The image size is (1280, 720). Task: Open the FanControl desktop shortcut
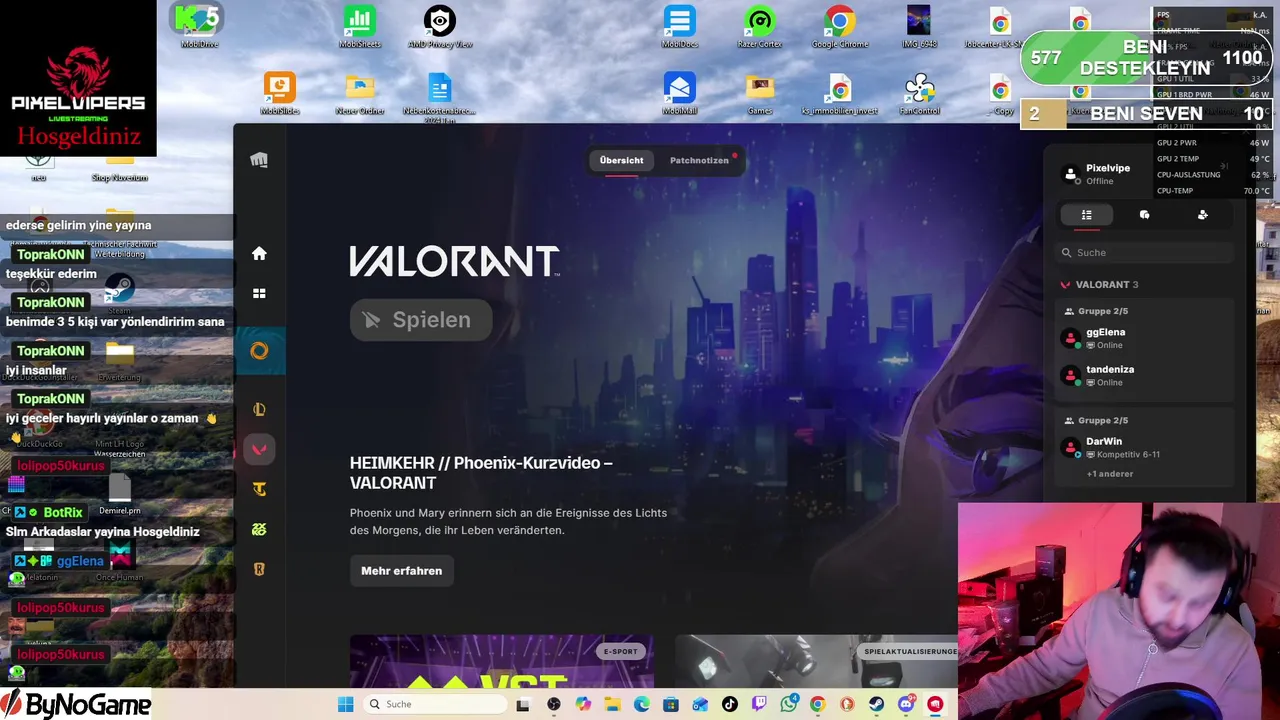click(x=919, y=94)
